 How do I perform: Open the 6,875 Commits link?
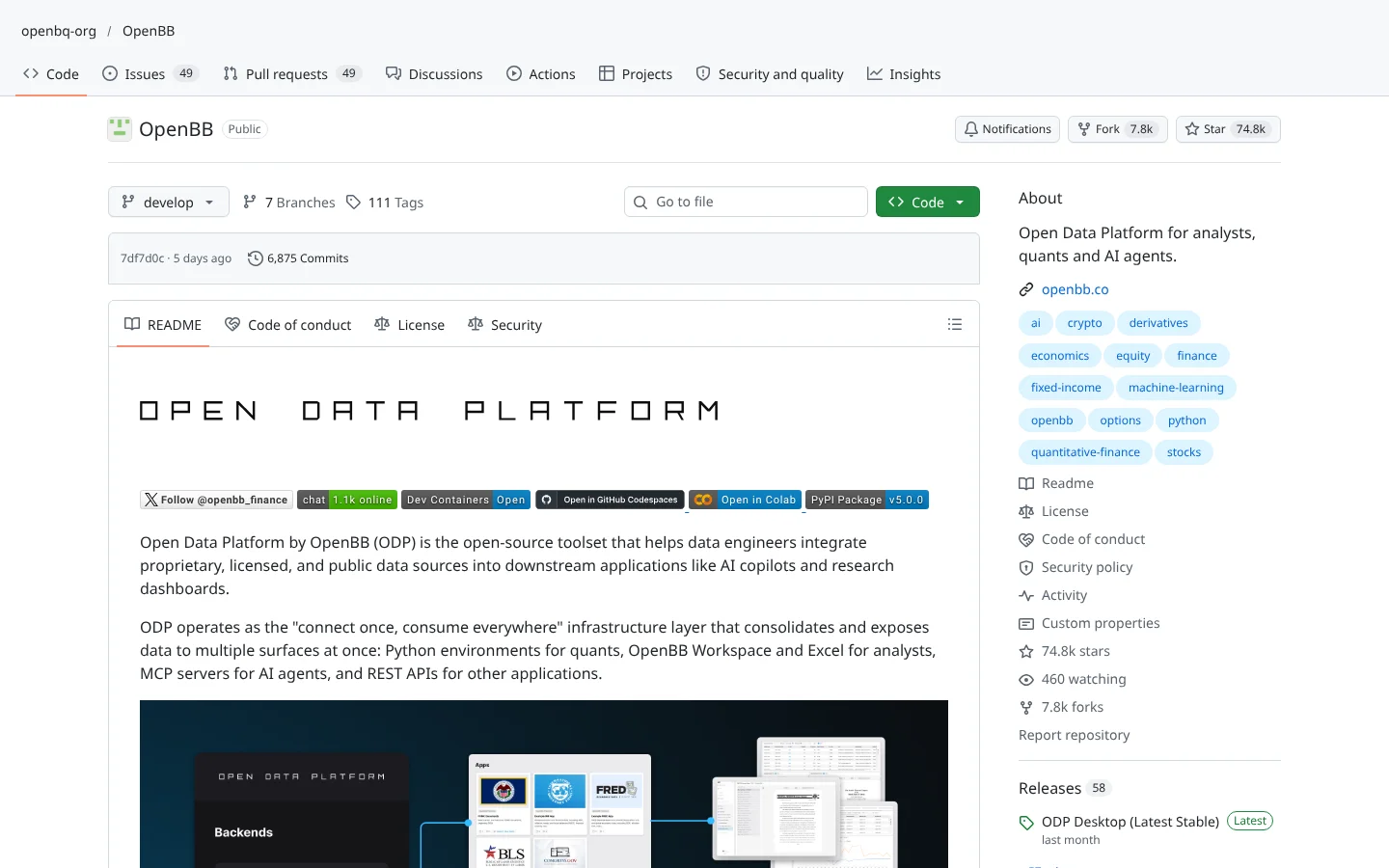[x=298, y=258]
